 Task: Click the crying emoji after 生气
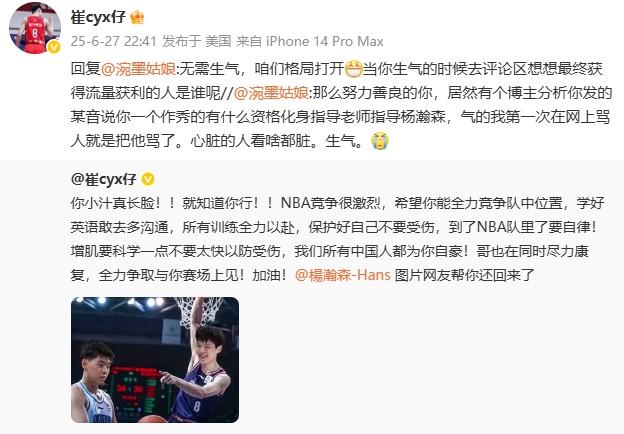click(x=380, y=141)
